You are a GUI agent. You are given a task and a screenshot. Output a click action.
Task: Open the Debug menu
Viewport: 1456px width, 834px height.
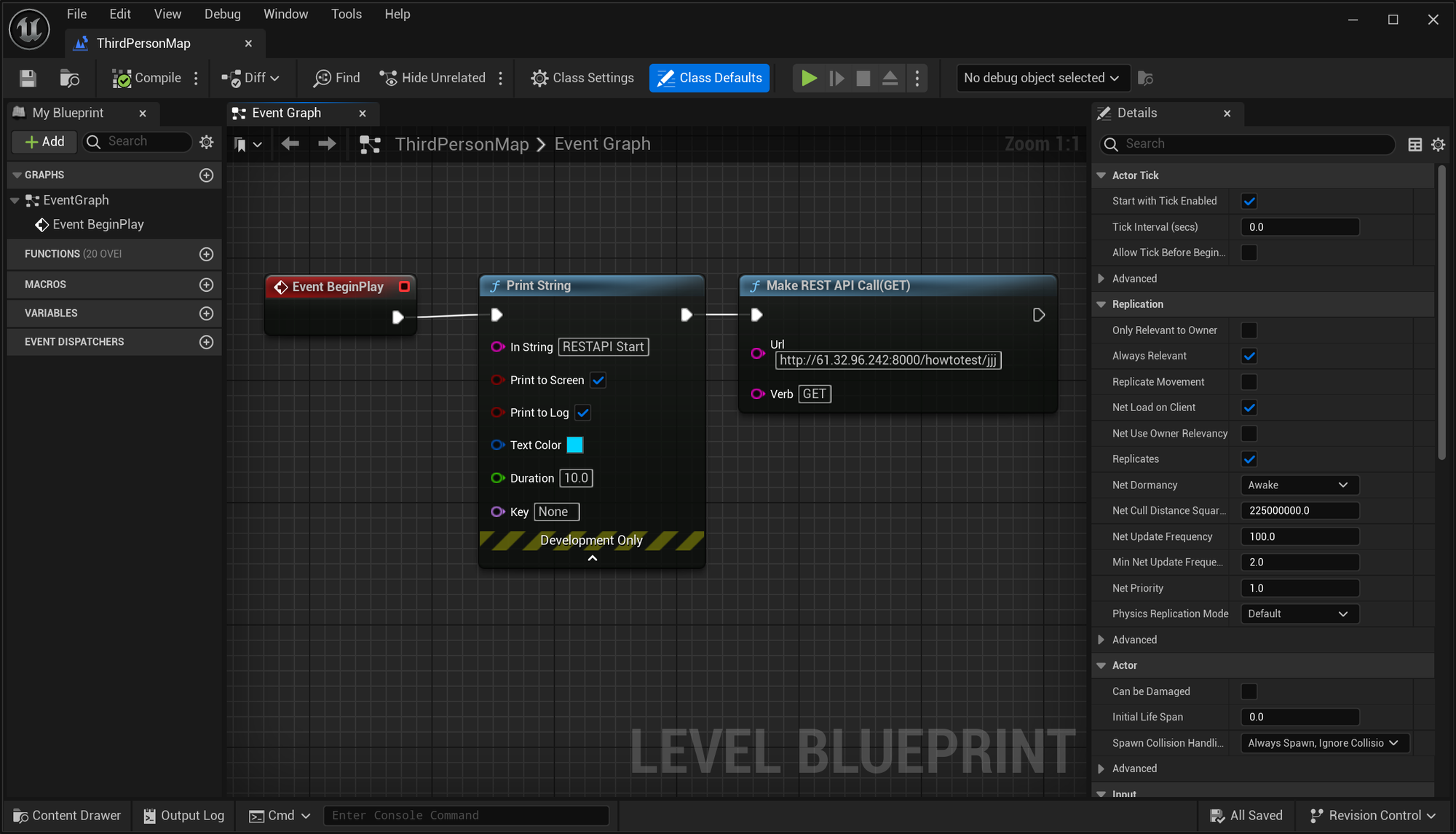coord(222,14)
